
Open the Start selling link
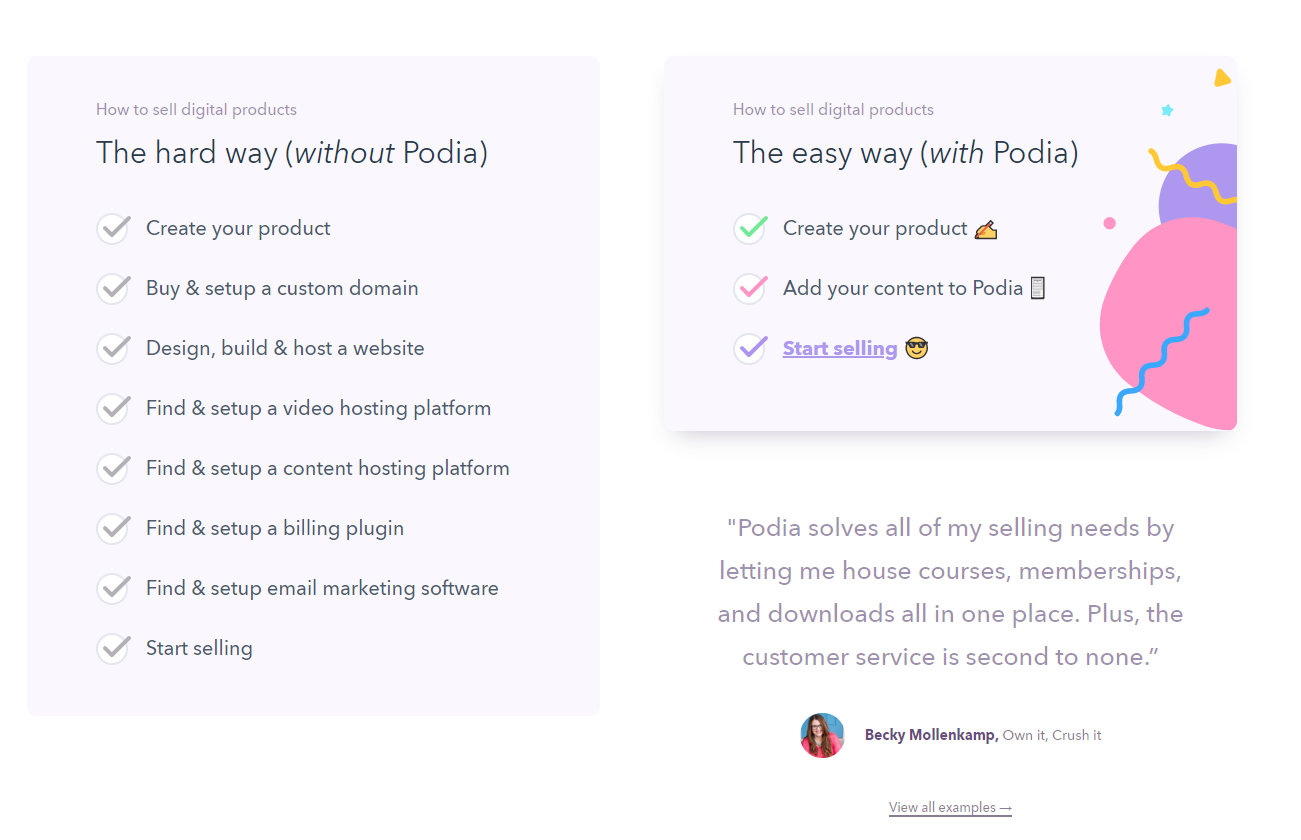tap(840, 348)
